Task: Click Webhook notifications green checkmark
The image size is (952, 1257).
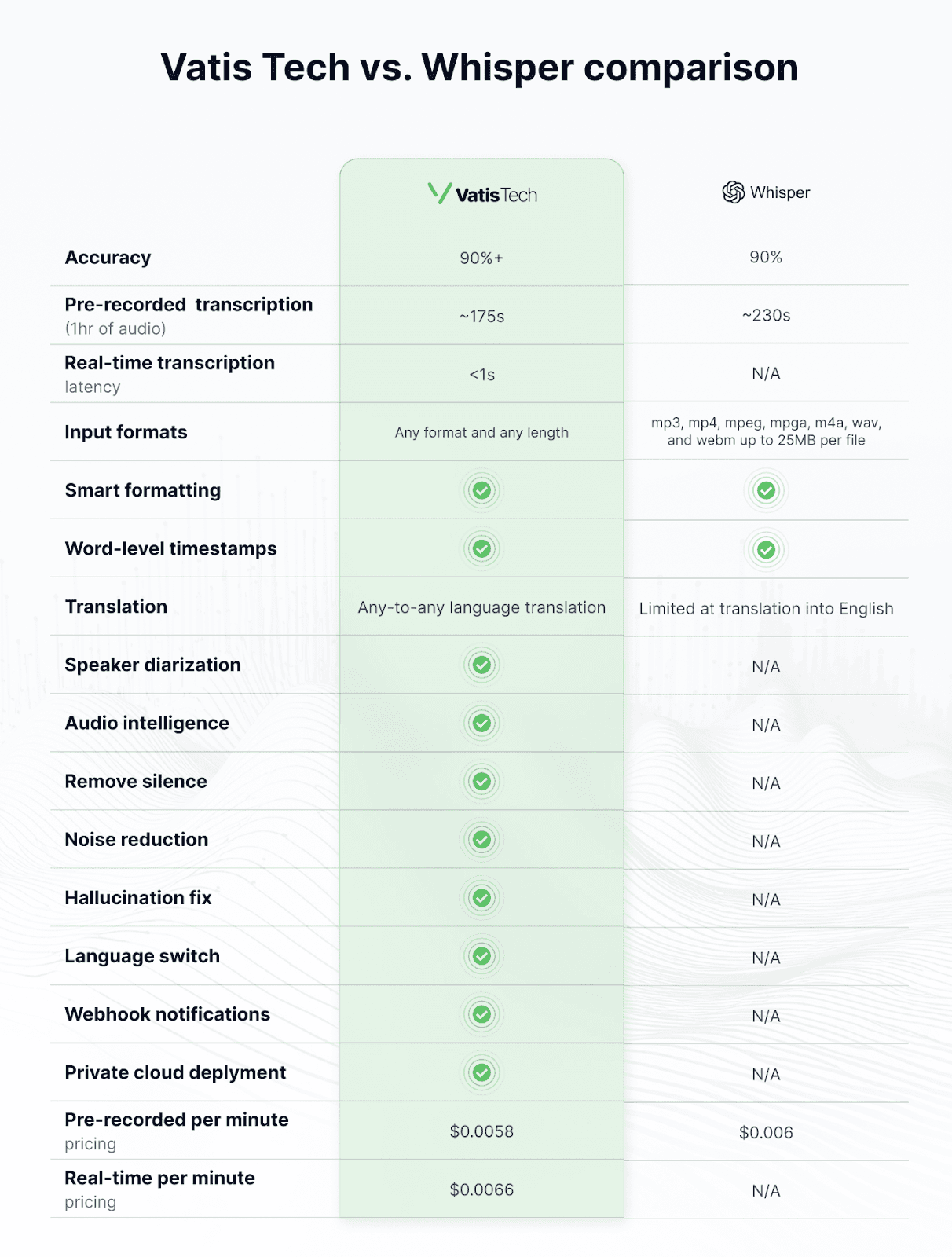Action: click(481, 1013)
